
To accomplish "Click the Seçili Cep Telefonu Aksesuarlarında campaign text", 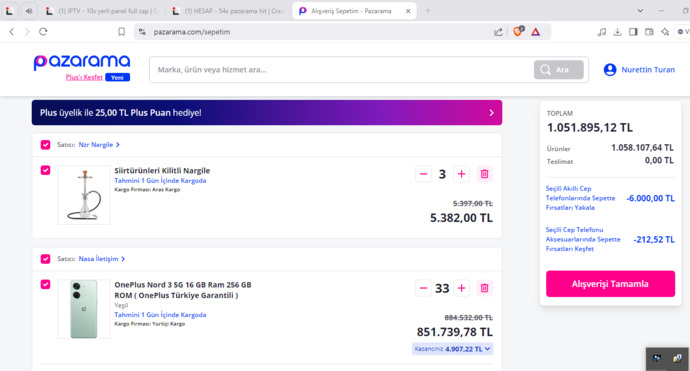I will click(x=583, y=239).
